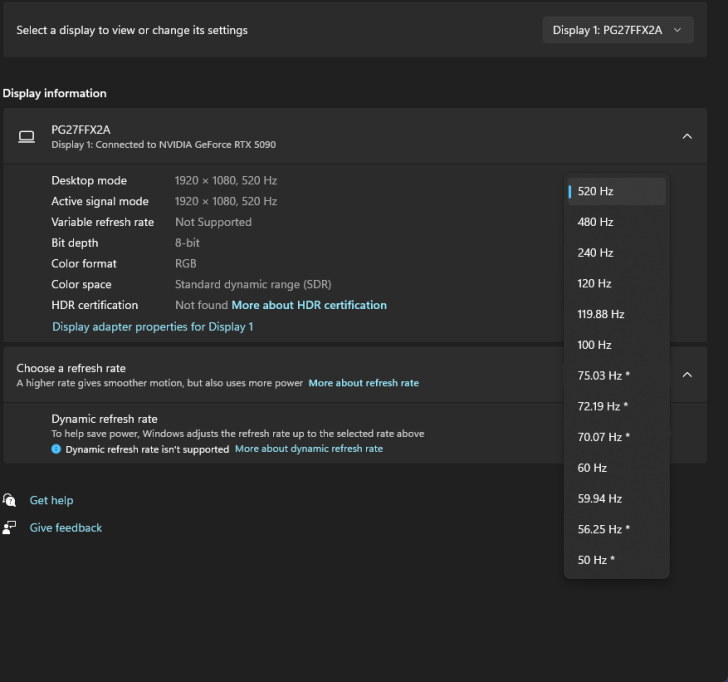Screen dimensions: 728x682
Task: Open More about refresh rate link
Action: pos(364,383)
